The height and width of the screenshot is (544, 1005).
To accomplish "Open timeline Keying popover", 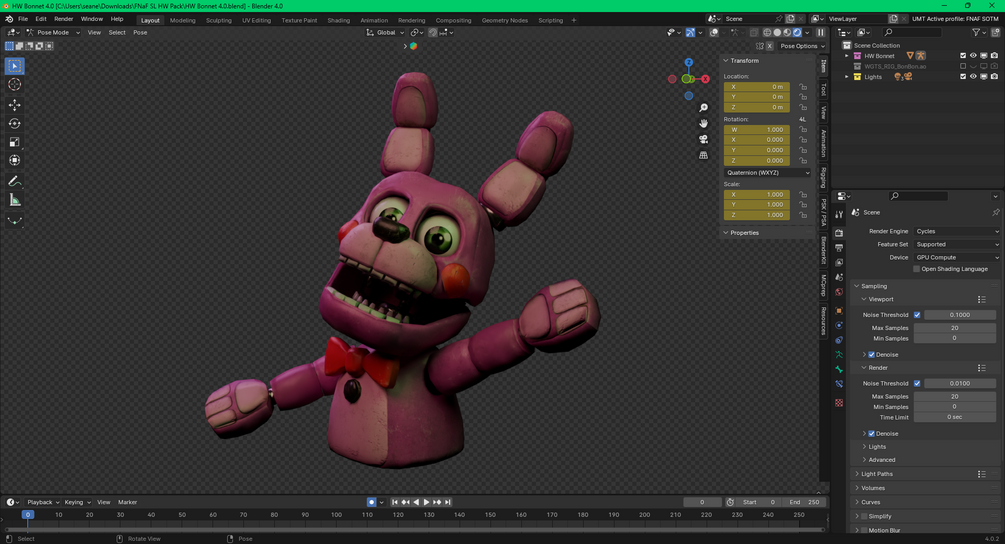I will pos(76,502).
